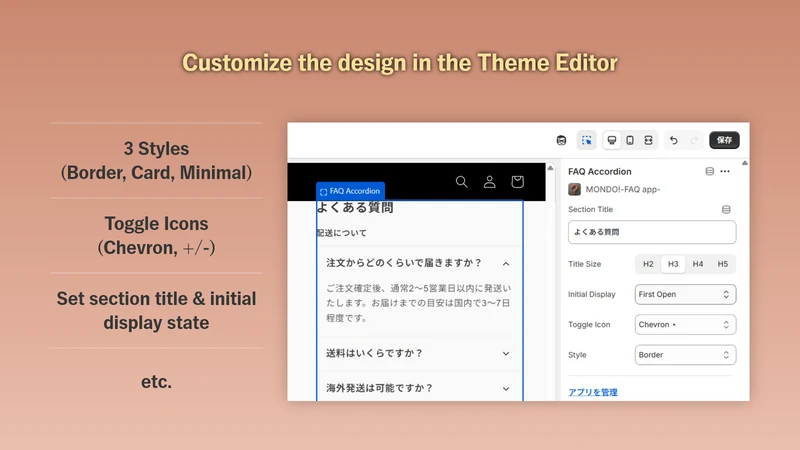Switch to desktop preview view
Image resolution: width=800 pixels, height=450 pixels.
coord(612,140)
